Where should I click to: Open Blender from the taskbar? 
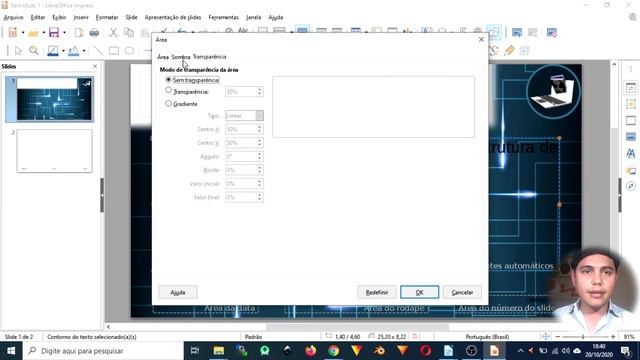379,351
